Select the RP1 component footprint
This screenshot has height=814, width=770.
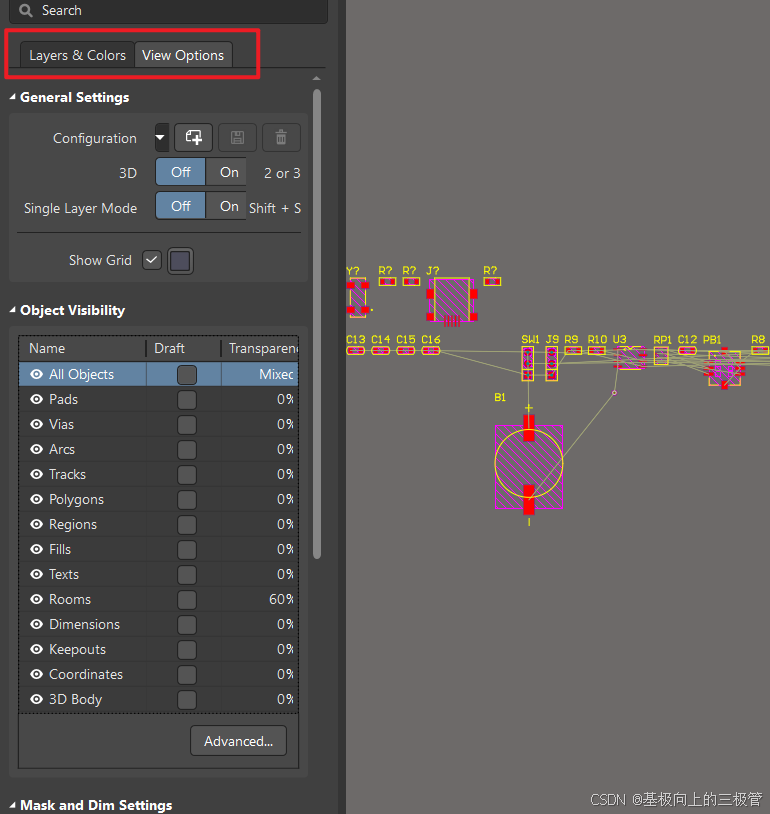pyautogui.click(x=661, y=356)
